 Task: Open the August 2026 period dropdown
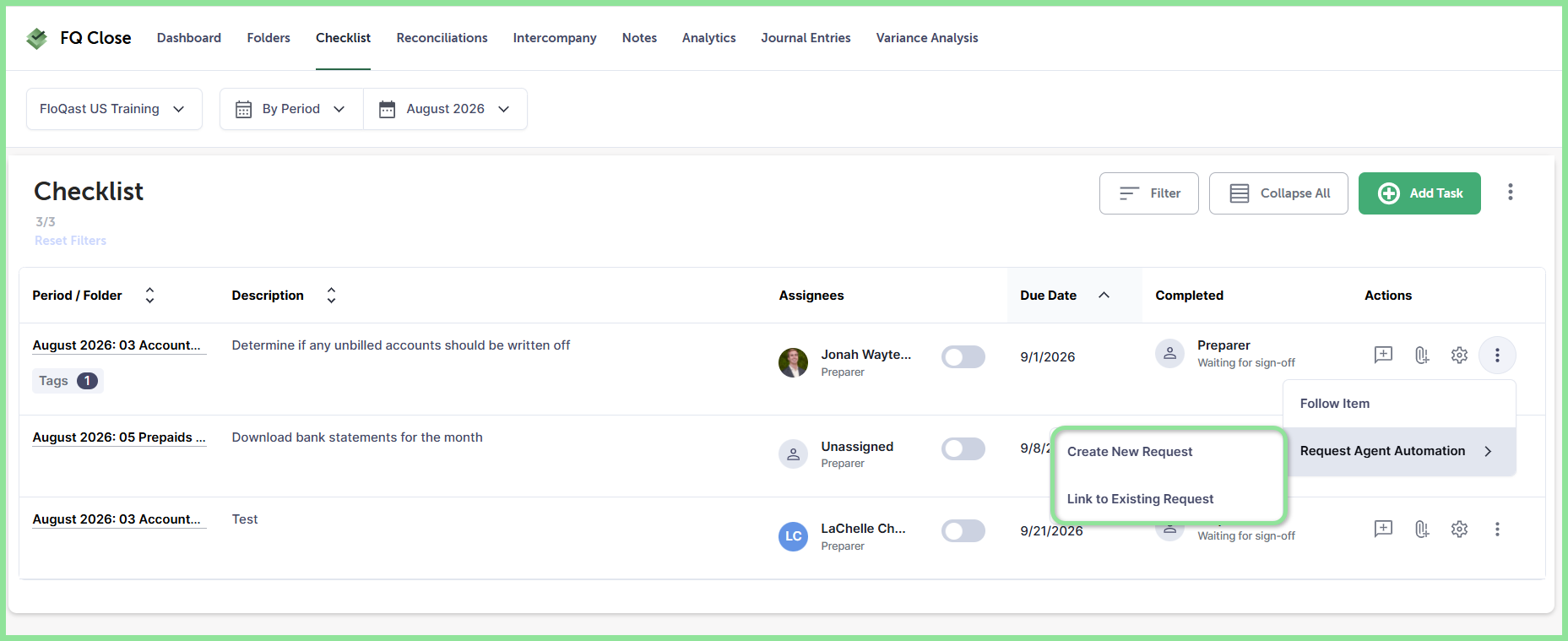[445, 109]
